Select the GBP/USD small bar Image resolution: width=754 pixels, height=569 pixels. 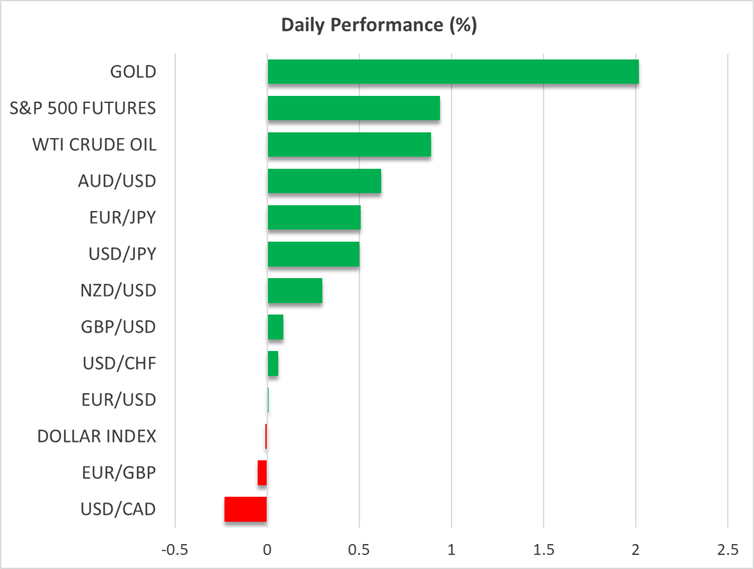(x=275, y=327)
